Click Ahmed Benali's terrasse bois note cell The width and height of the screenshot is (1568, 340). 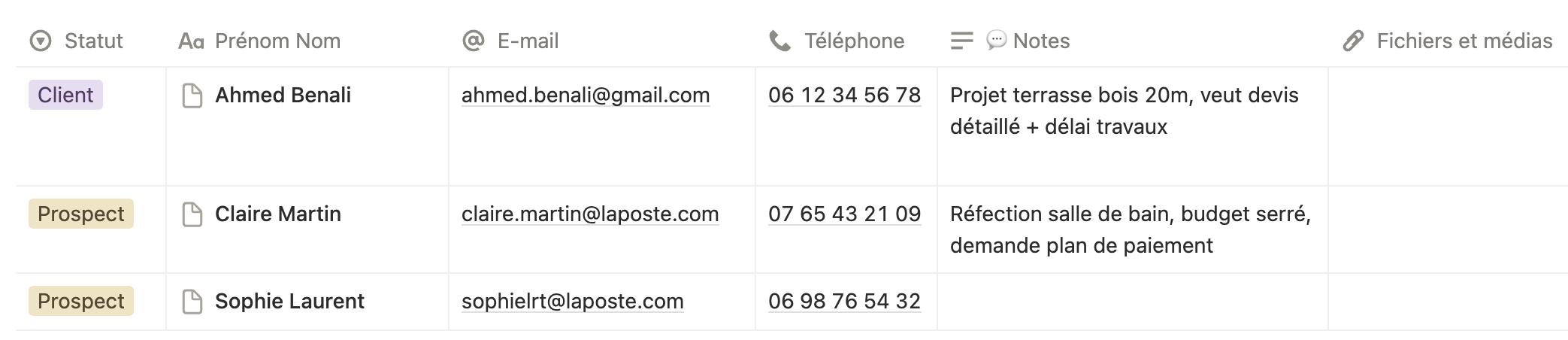(1124, 111)
